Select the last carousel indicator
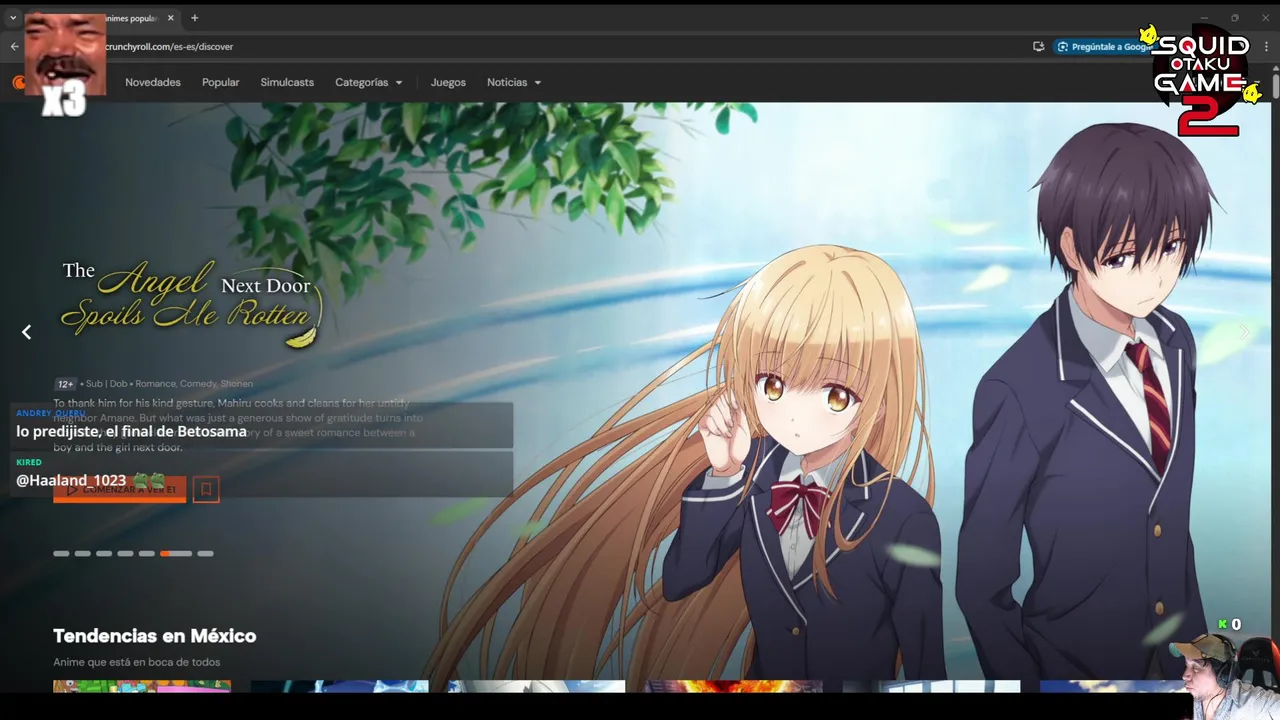 205,553
